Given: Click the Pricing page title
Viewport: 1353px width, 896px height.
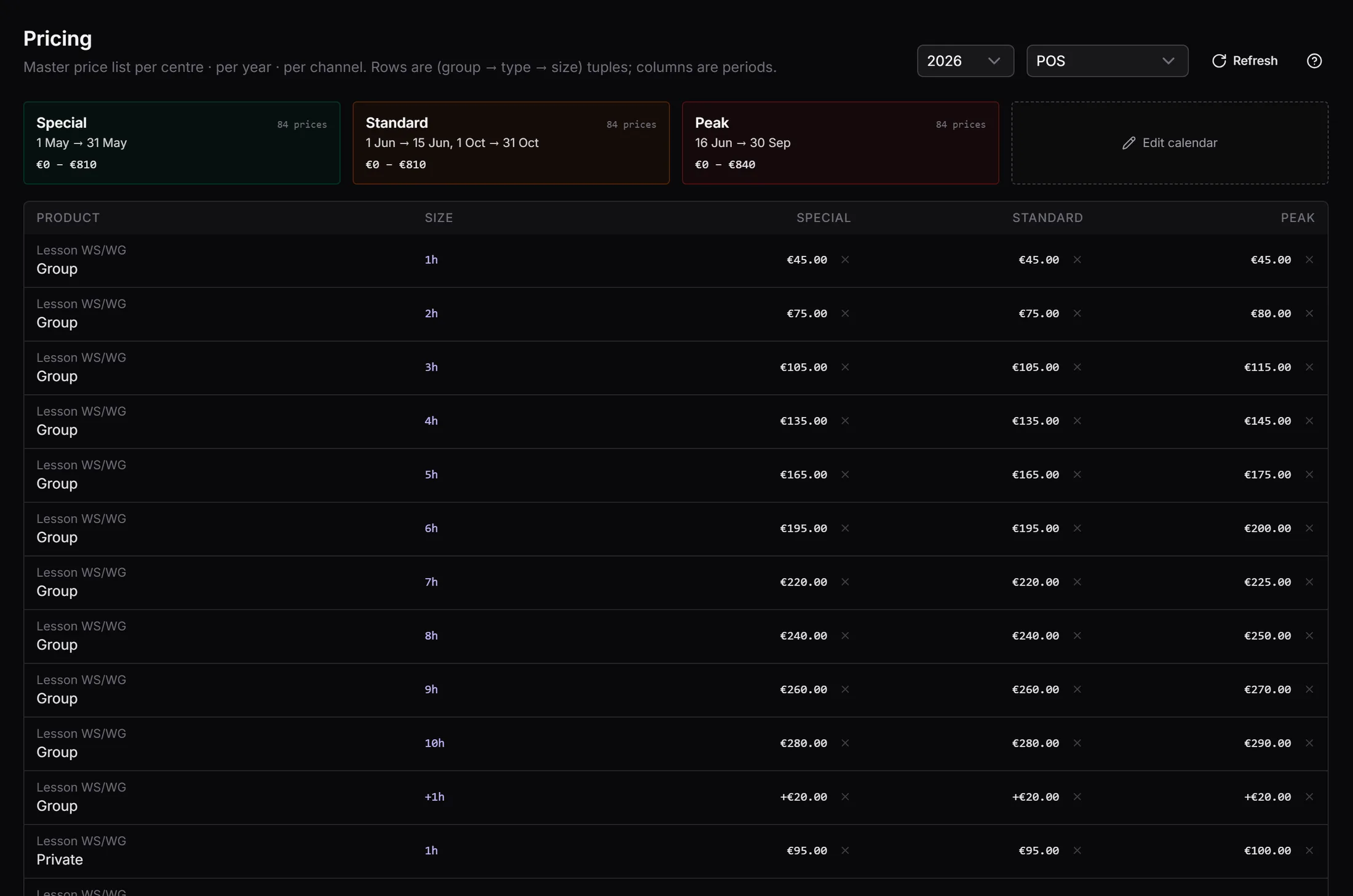Looking at the screenshot, I should coord(57,39).
